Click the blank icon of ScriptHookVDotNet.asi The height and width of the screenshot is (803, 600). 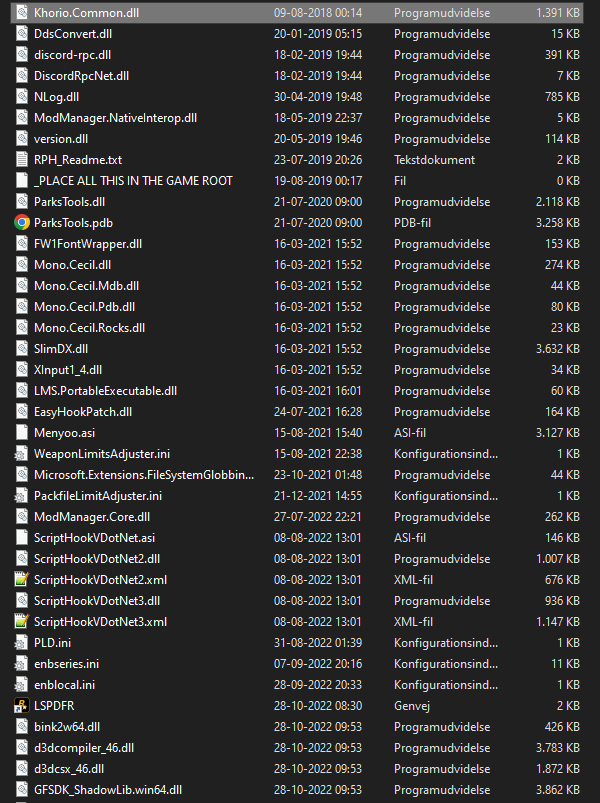coord(22,538)
